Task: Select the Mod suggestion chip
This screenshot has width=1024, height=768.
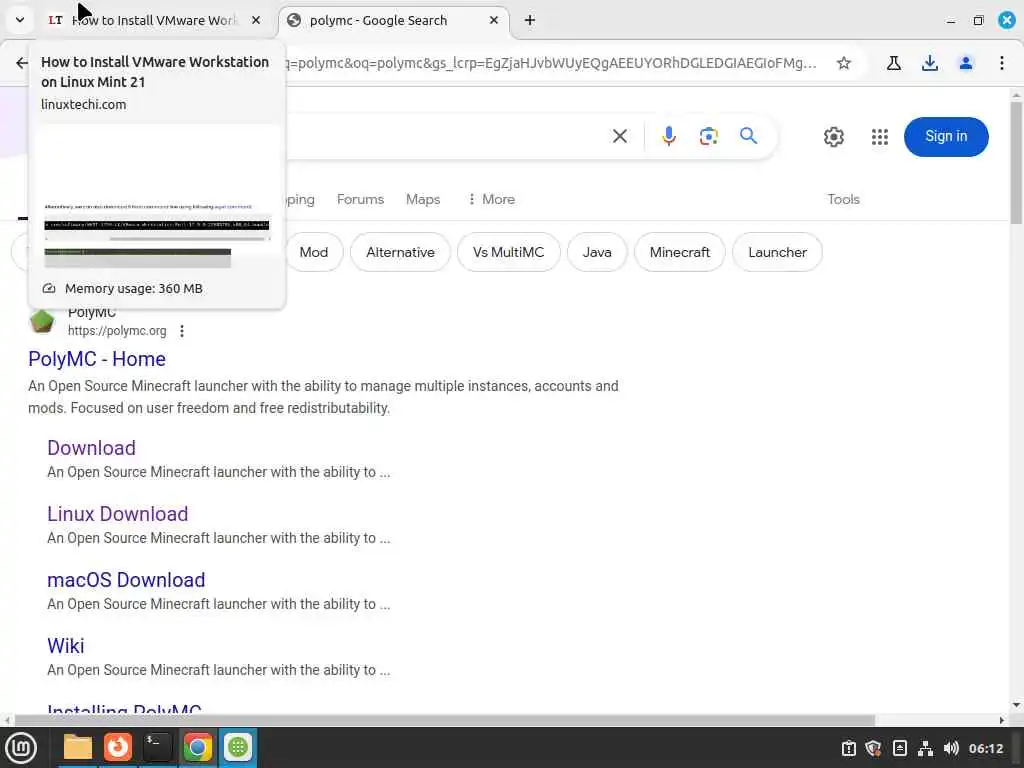Action: (x=314, y=252)
